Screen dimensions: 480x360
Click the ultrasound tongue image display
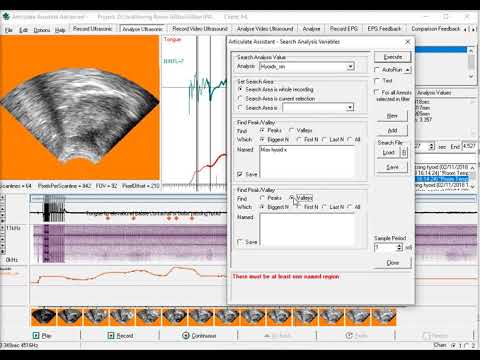80,108
